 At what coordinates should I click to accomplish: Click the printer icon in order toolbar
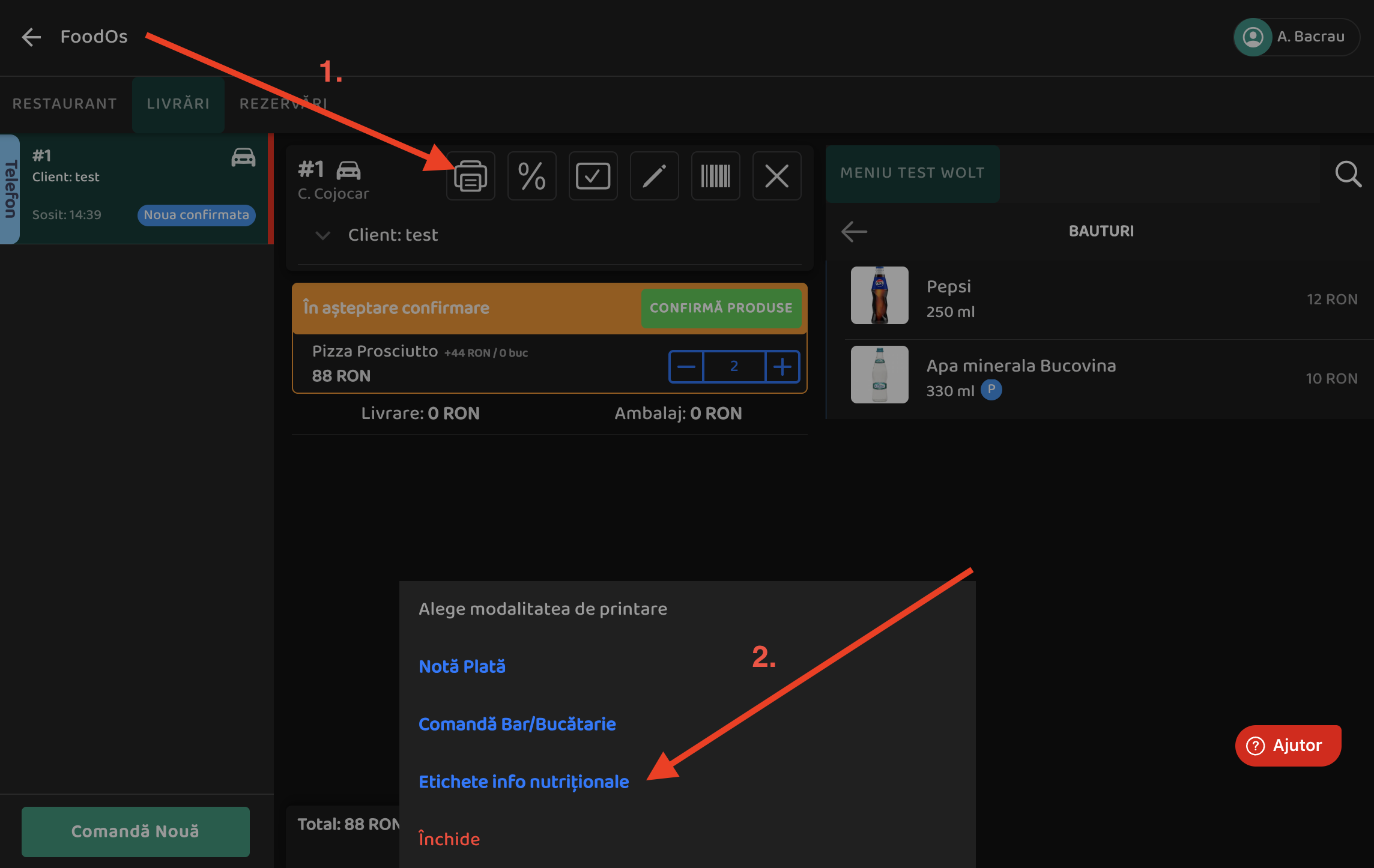click(x=470, y=176)
